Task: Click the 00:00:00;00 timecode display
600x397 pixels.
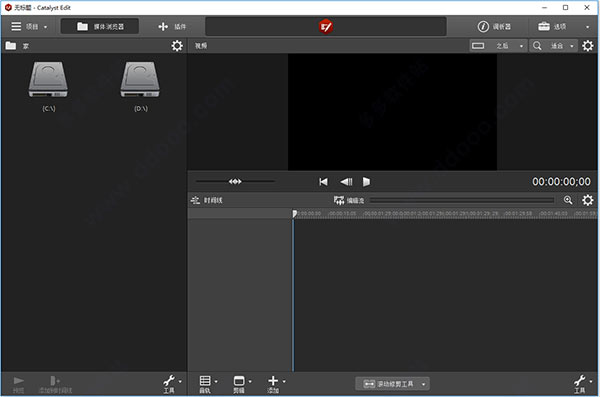Action: 561,181
